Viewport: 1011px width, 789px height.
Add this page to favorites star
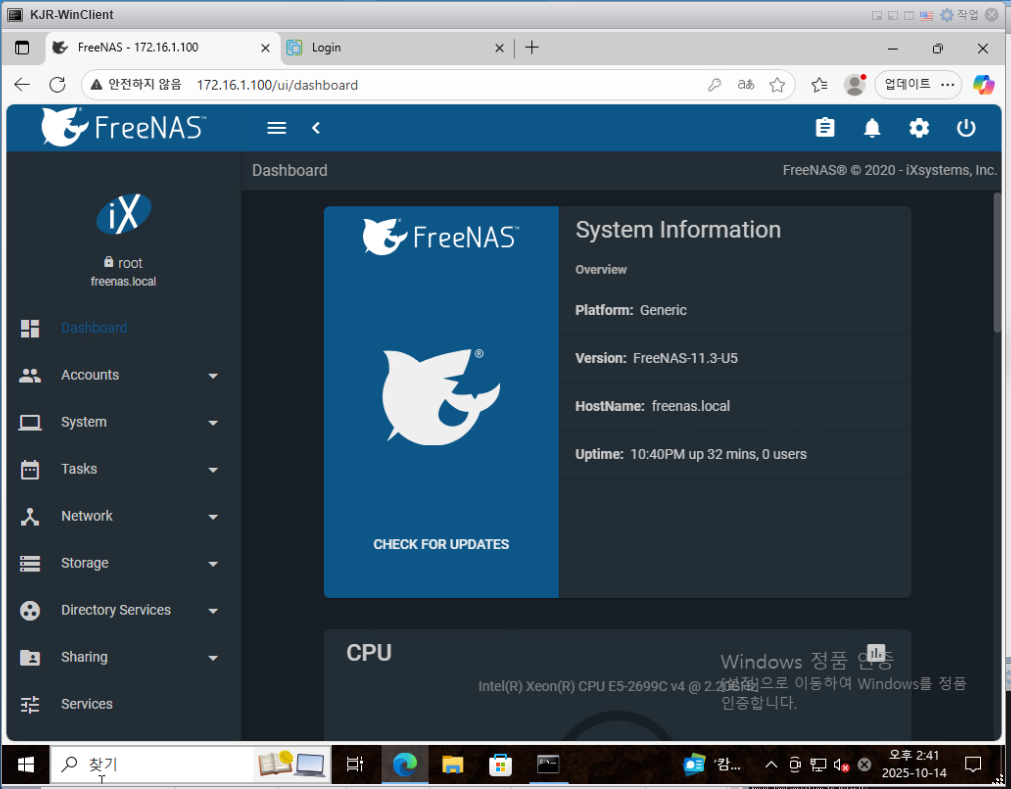tap(778, 84)
